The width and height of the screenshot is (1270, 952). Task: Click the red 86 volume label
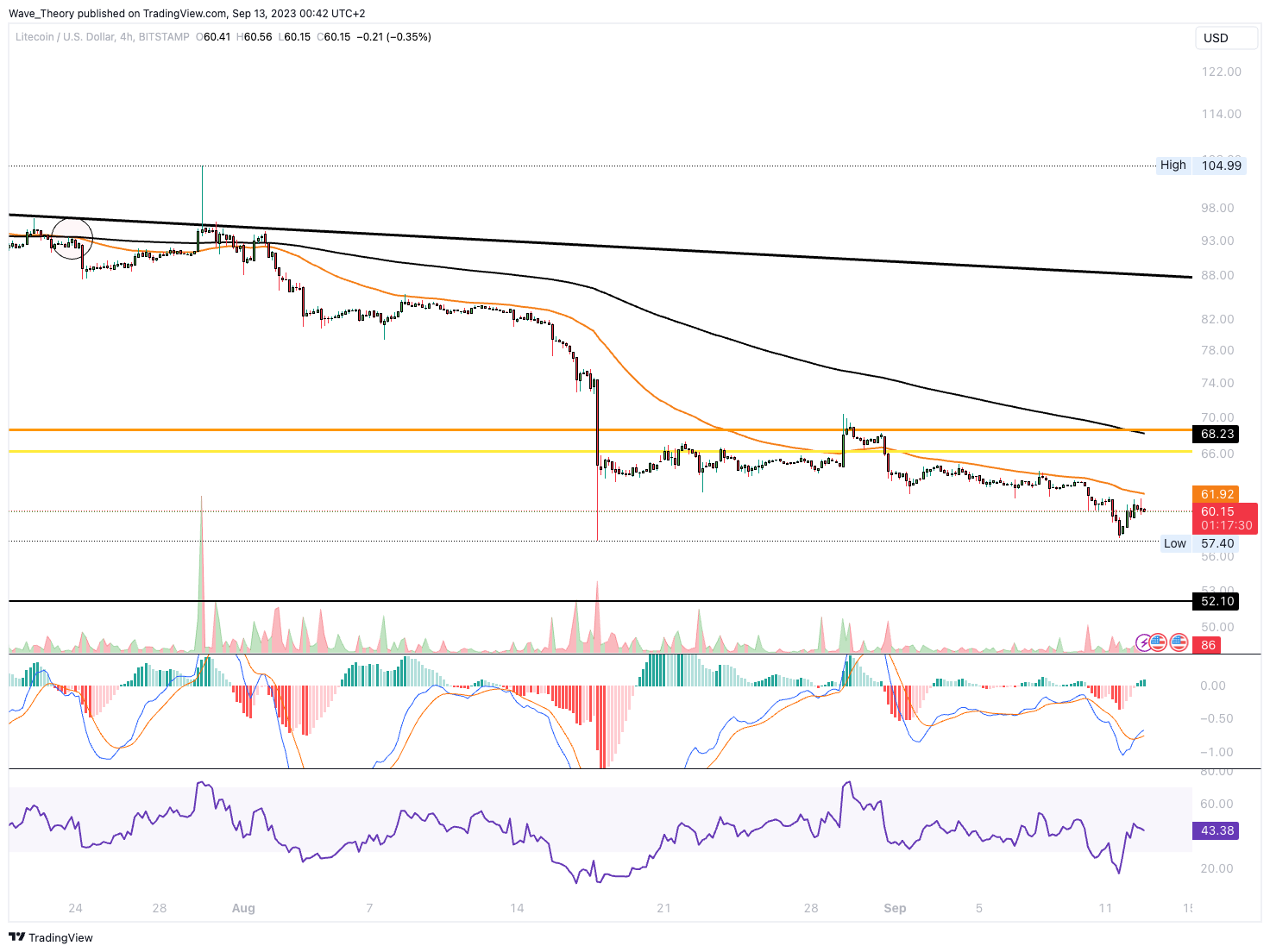click(x=1208, y=645)
